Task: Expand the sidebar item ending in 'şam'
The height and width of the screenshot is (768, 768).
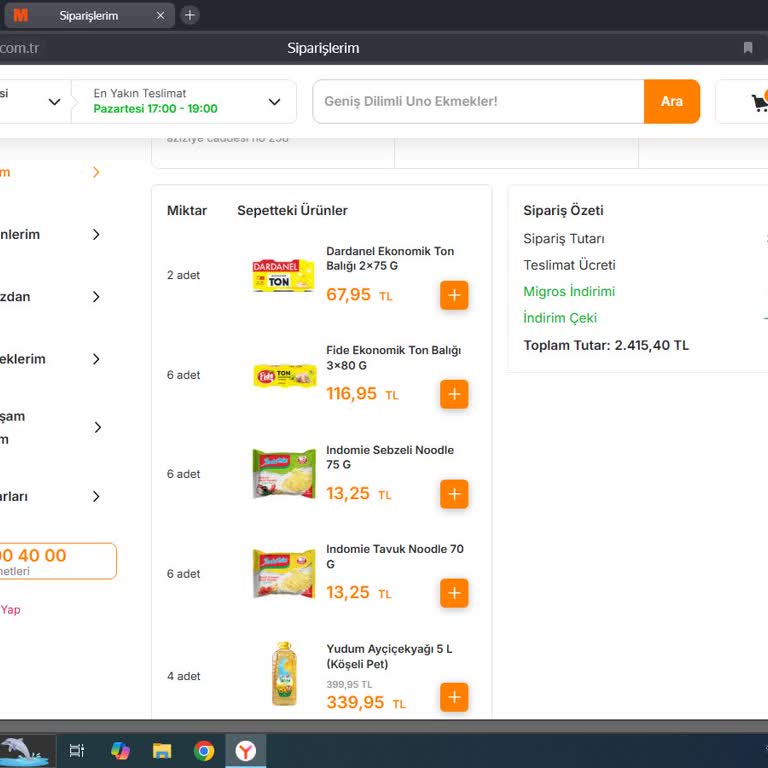Action: point(97,428)
